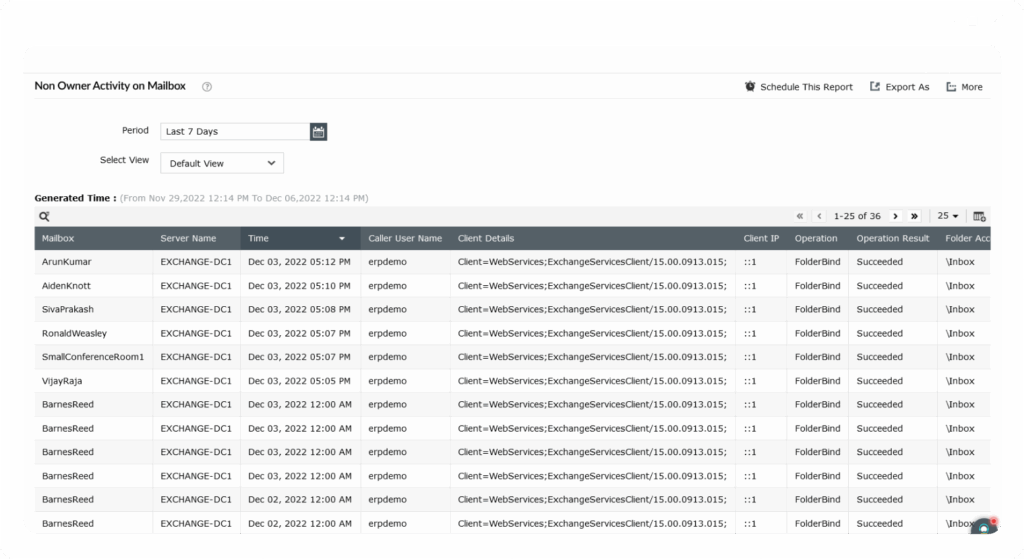Jump to last page of results
This screenshot has height=559, width=1024.
[x=914, y=216]
